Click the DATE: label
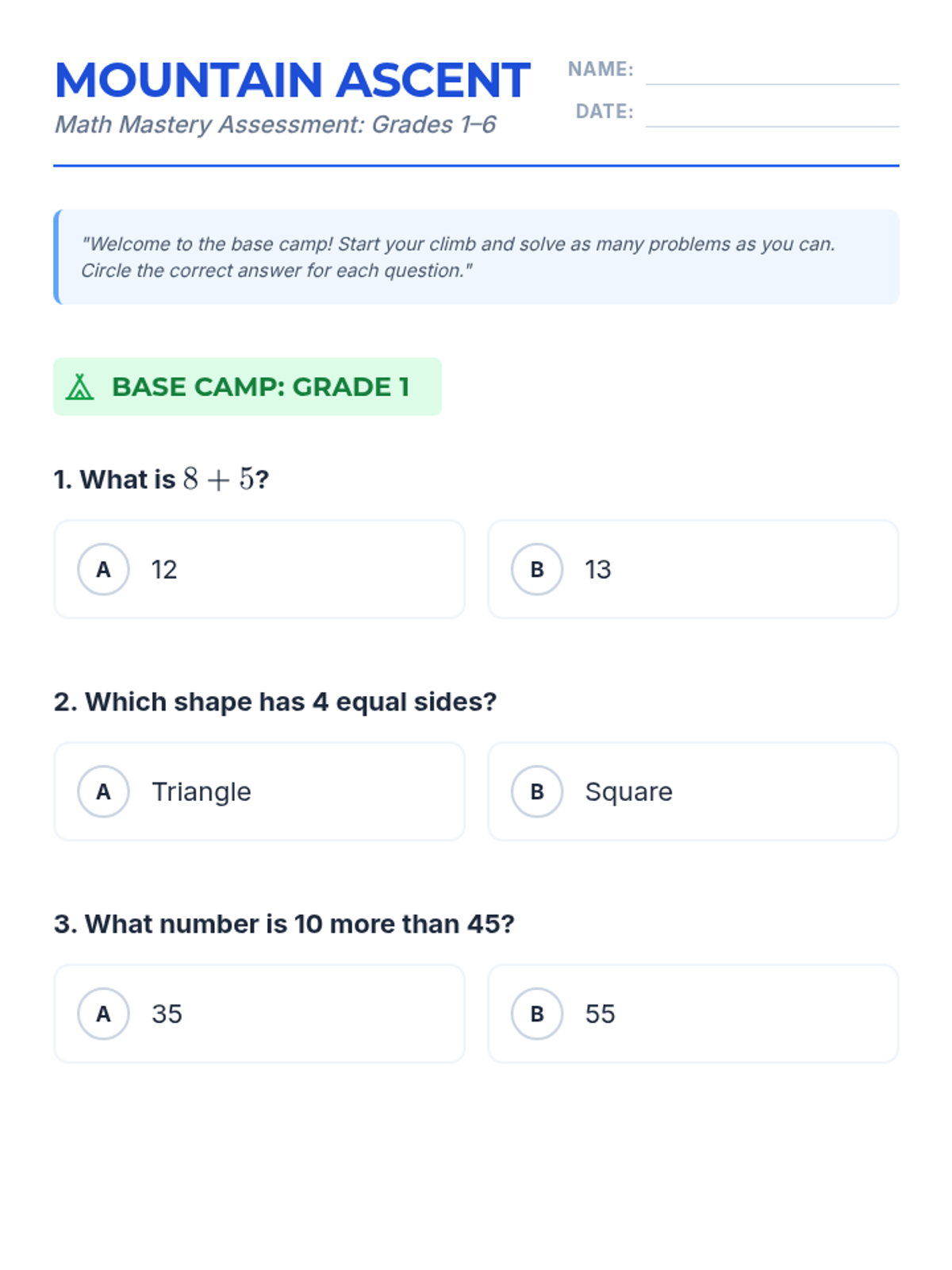Viewport: 952px width, 1270px height. [605, 111]
